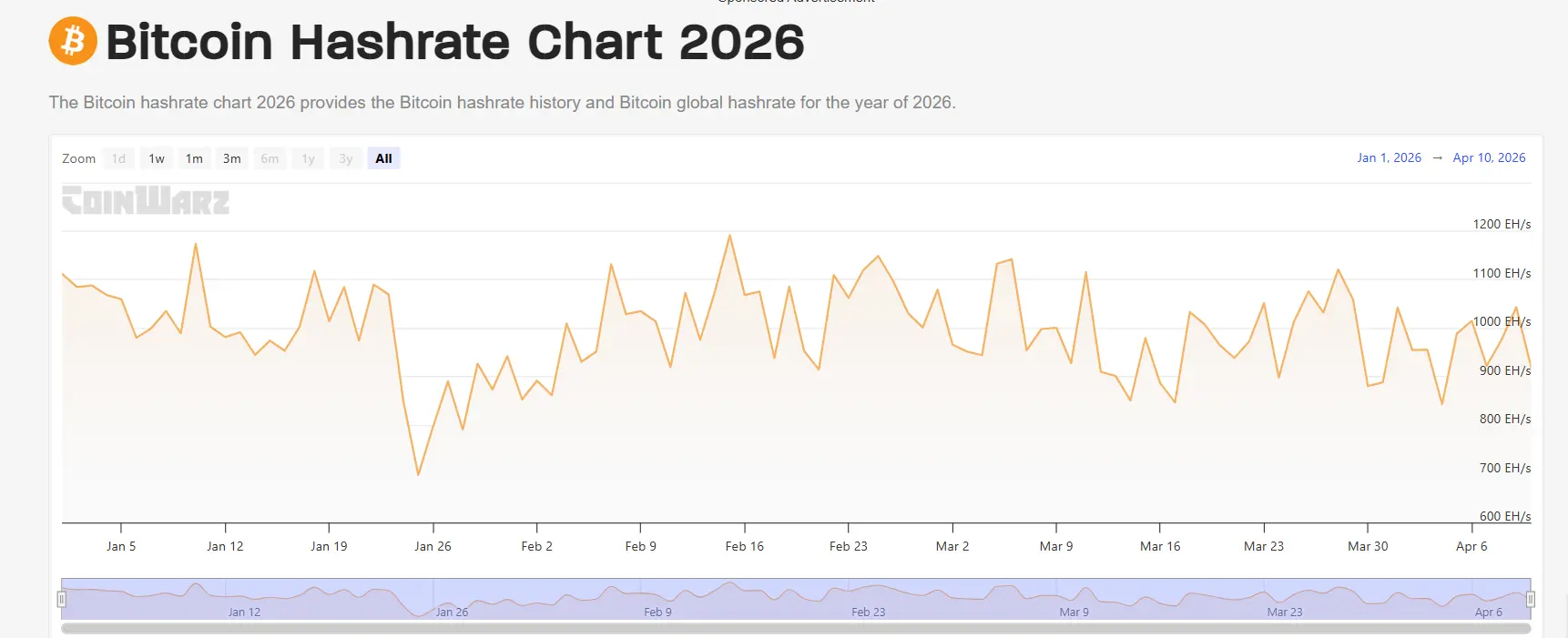Switch zoom to 1m

(x=194, y=158)
